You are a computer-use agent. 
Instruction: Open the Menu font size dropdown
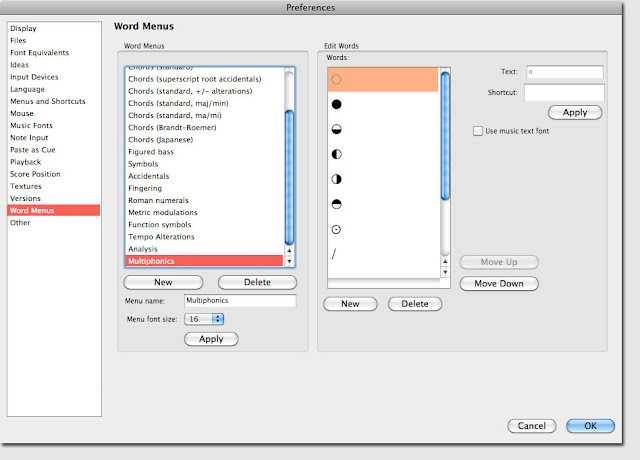(204, 319)
